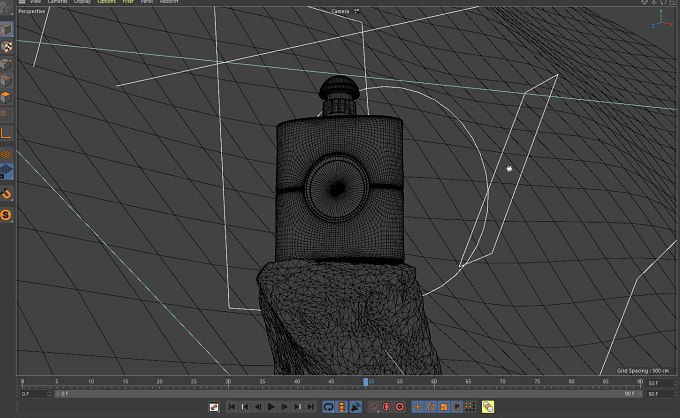This screenshot has width=680, height=418.
Task: Toggle the Snap magnet icon
Action: (x=6, y=194)
